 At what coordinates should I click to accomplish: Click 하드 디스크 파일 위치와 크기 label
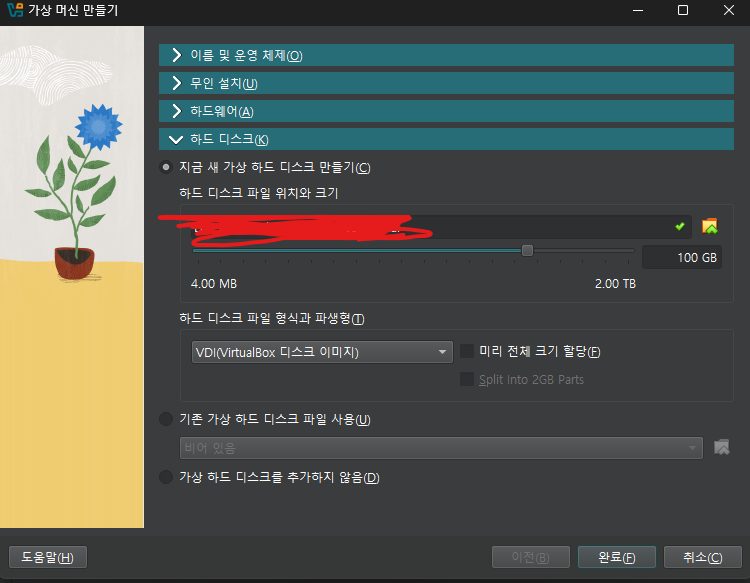[259, 193]
